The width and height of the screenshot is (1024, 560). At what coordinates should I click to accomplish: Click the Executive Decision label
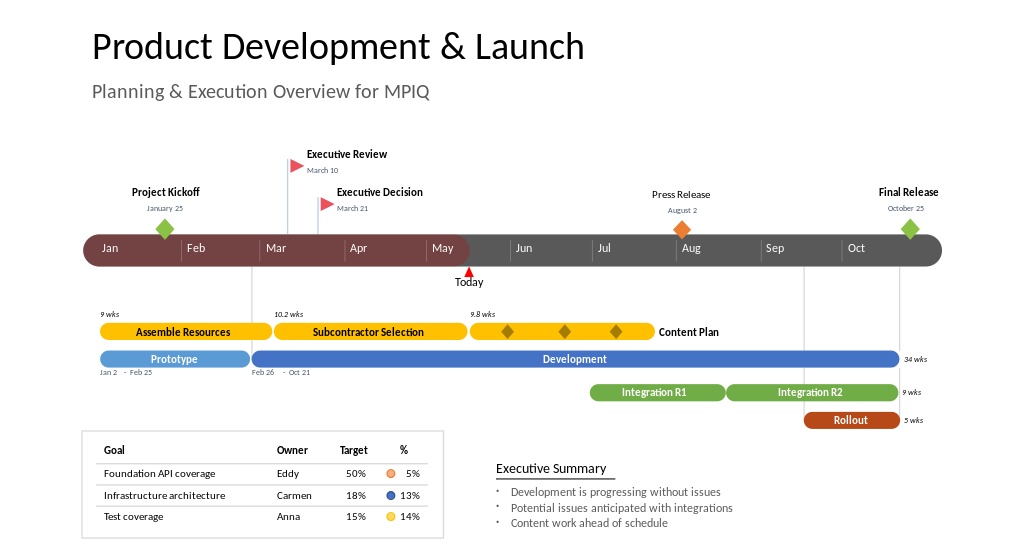[379, 192]
